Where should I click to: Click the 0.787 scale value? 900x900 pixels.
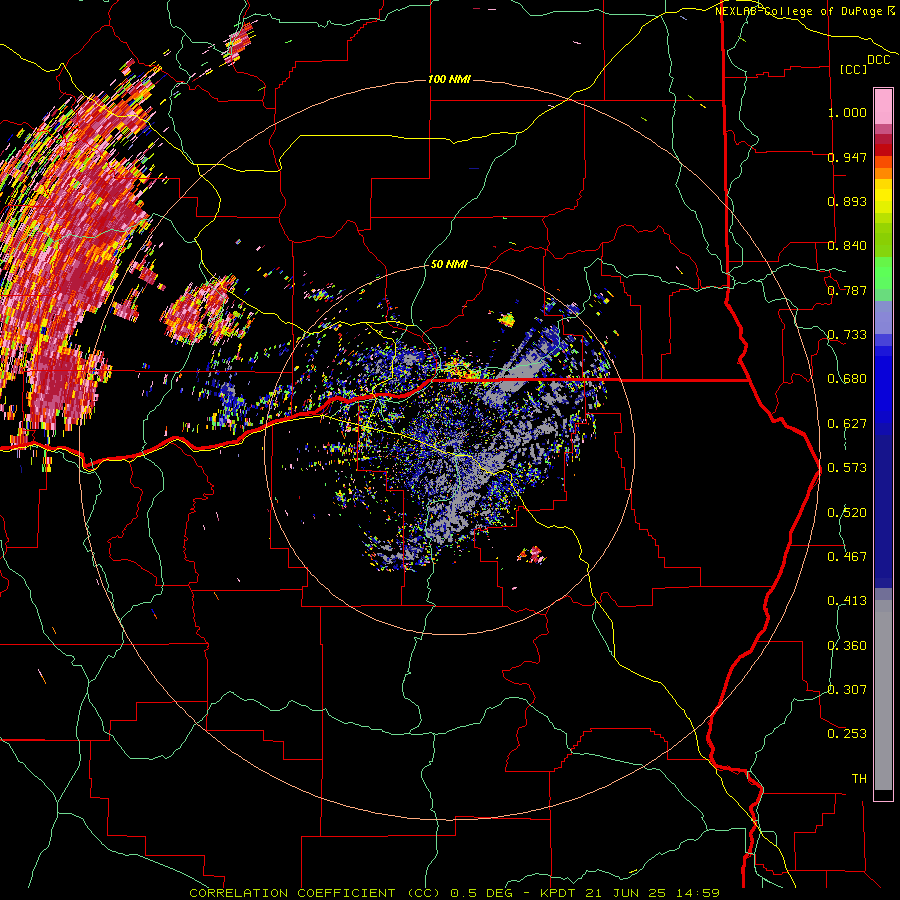[847, 290]
